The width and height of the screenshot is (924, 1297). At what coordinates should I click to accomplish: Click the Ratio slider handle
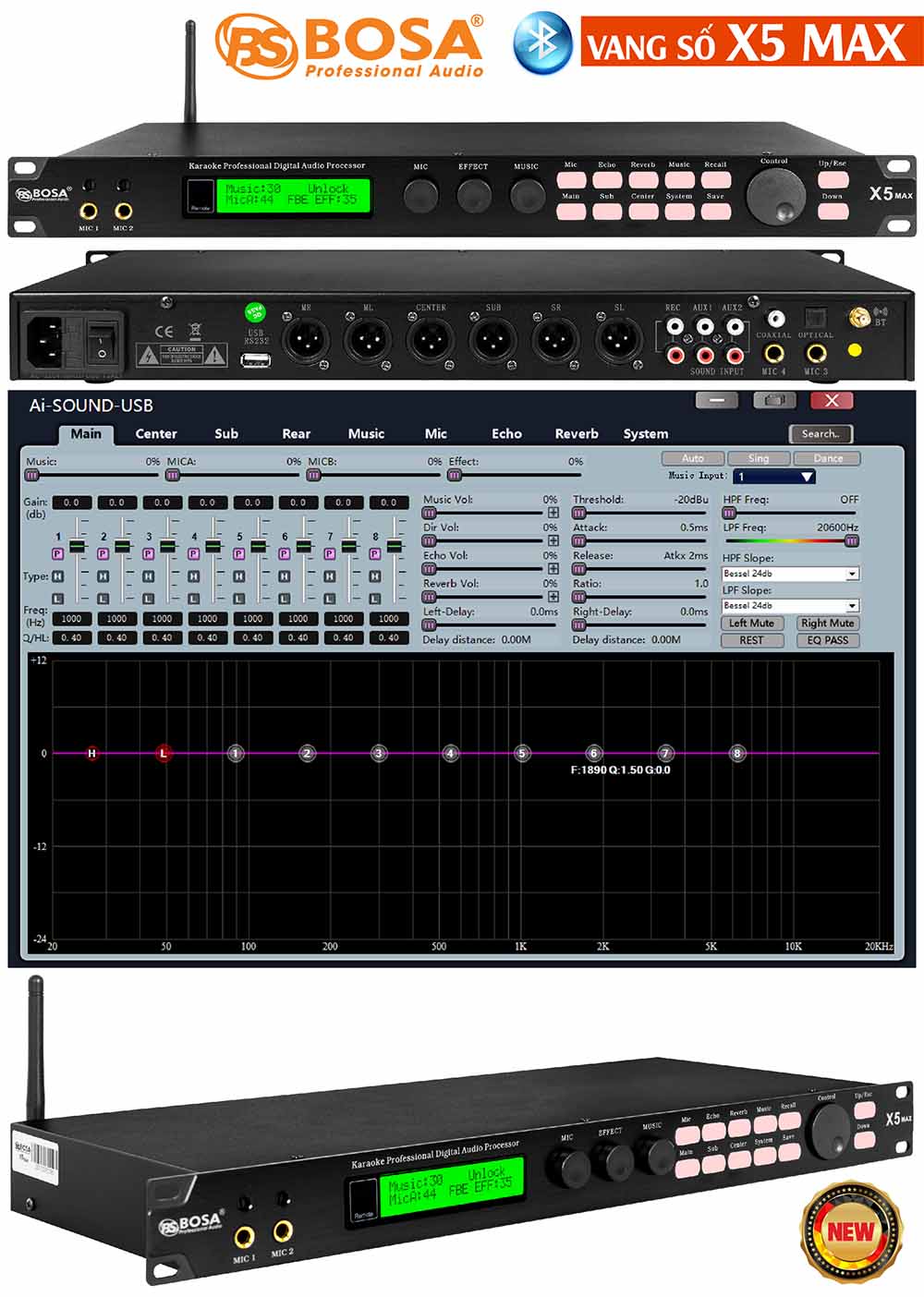[x=579, y=597]
